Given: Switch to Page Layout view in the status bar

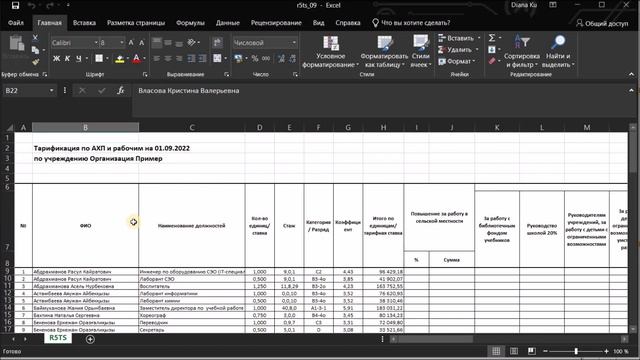Looking at the screenshot, I should click(x=514, y=351).
